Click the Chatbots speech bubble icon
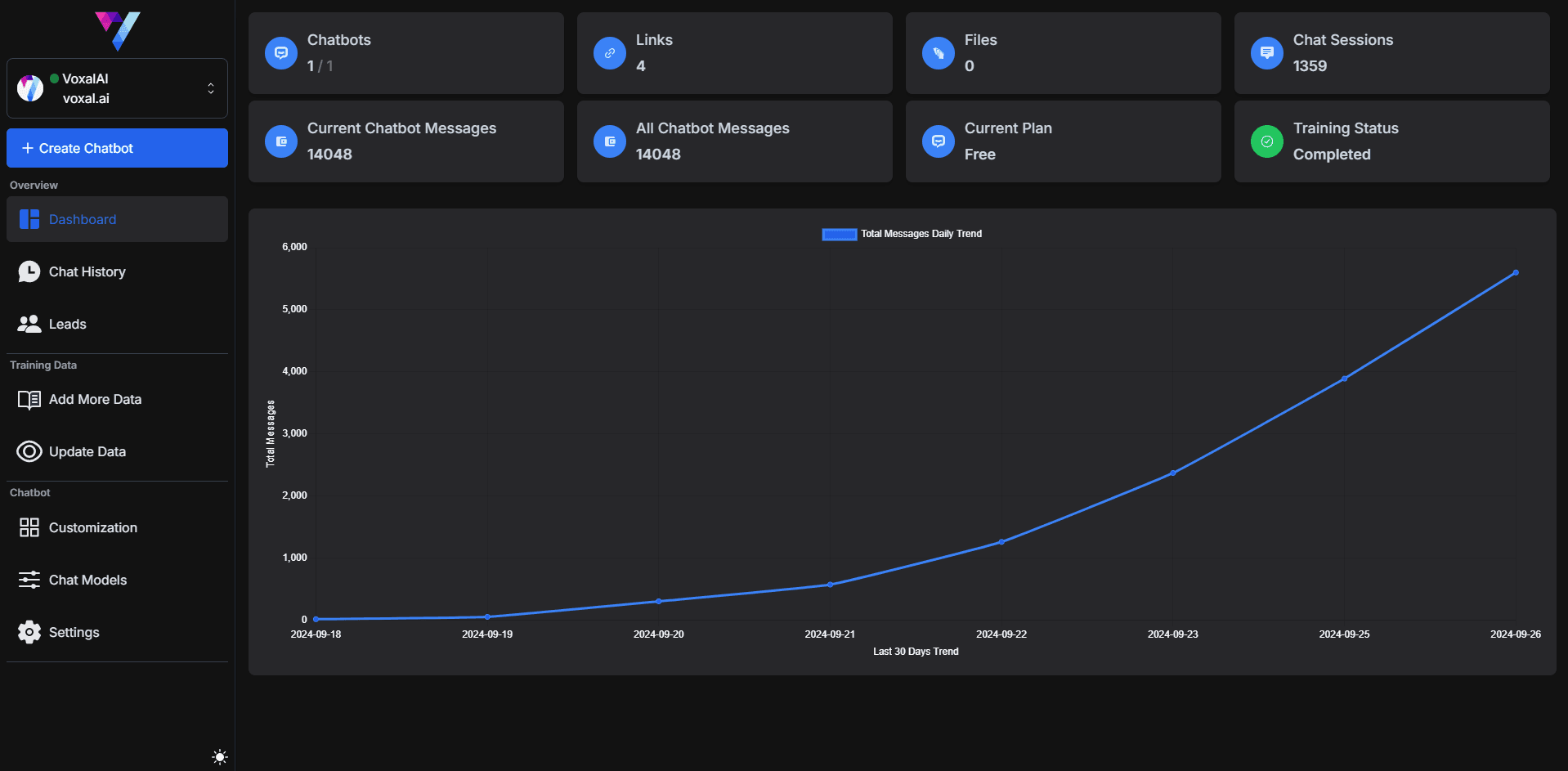The image size is (1568, 771). click(x=280, y=53)
